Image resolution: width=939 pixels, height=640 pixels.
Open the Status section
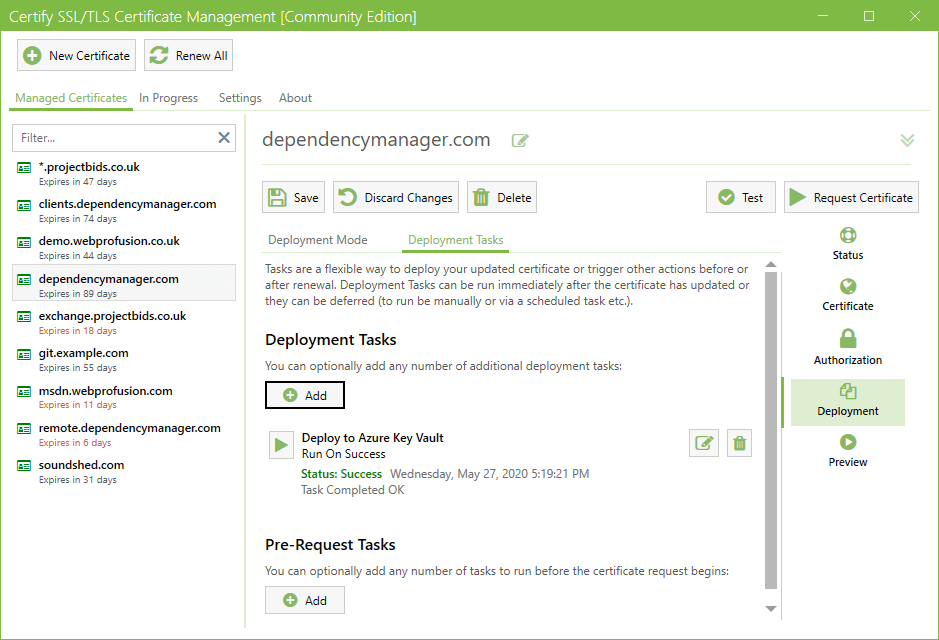click(847, 243)
